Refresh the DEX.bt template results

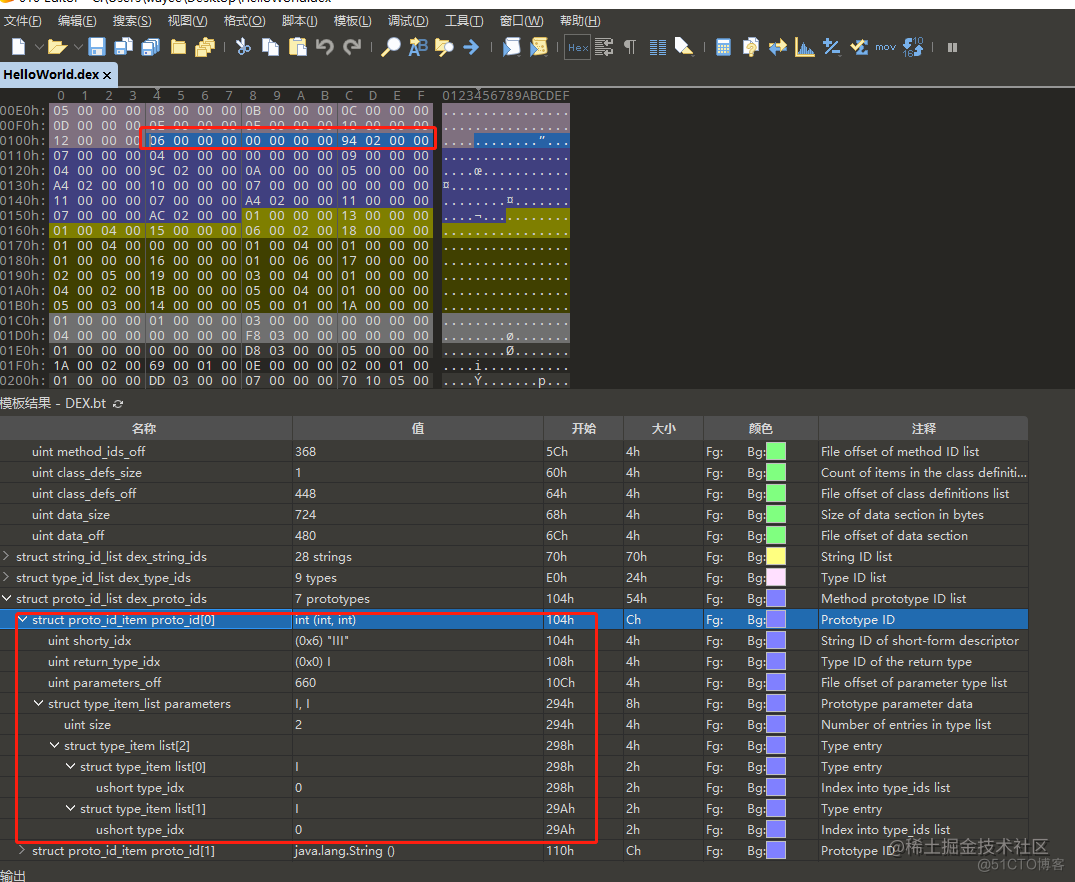pyautogui.click(x=118, y=403)
